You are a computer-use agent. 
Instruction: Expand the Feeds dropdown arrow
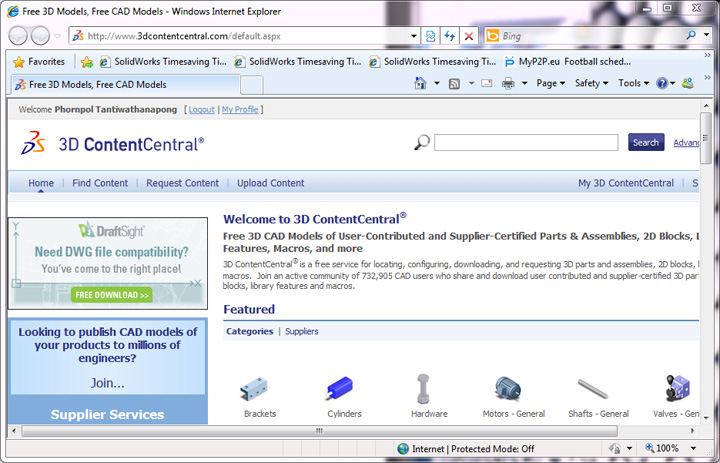(x=471, y=83)
